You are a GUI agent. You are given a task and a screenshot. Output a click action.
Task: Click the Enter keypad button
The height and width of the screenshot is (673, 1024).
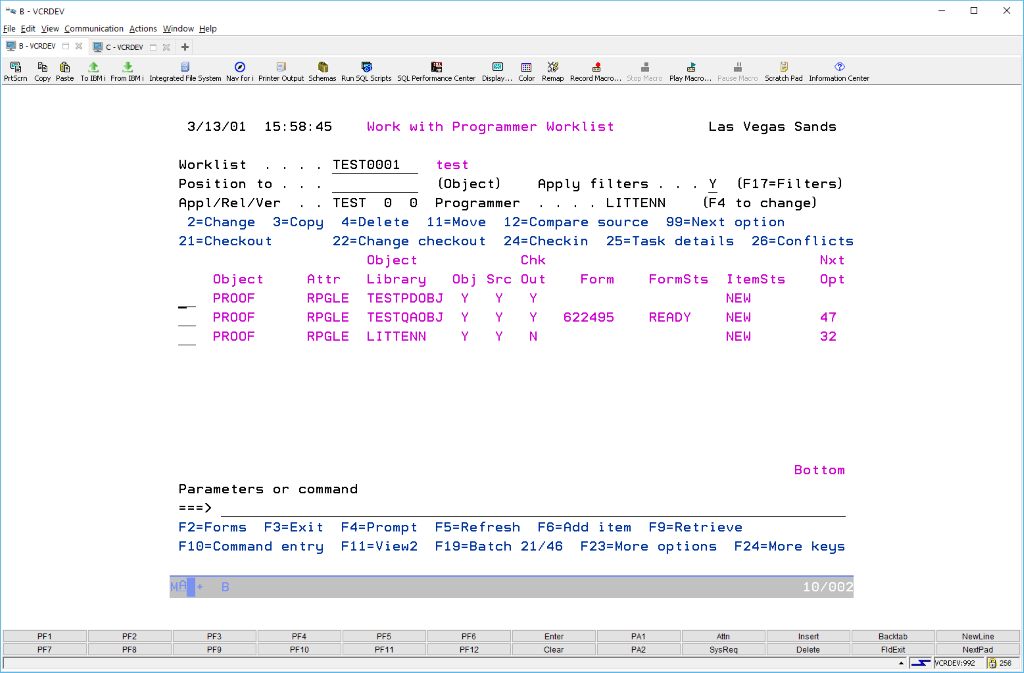pyautogui.click(x=554, y=636)
